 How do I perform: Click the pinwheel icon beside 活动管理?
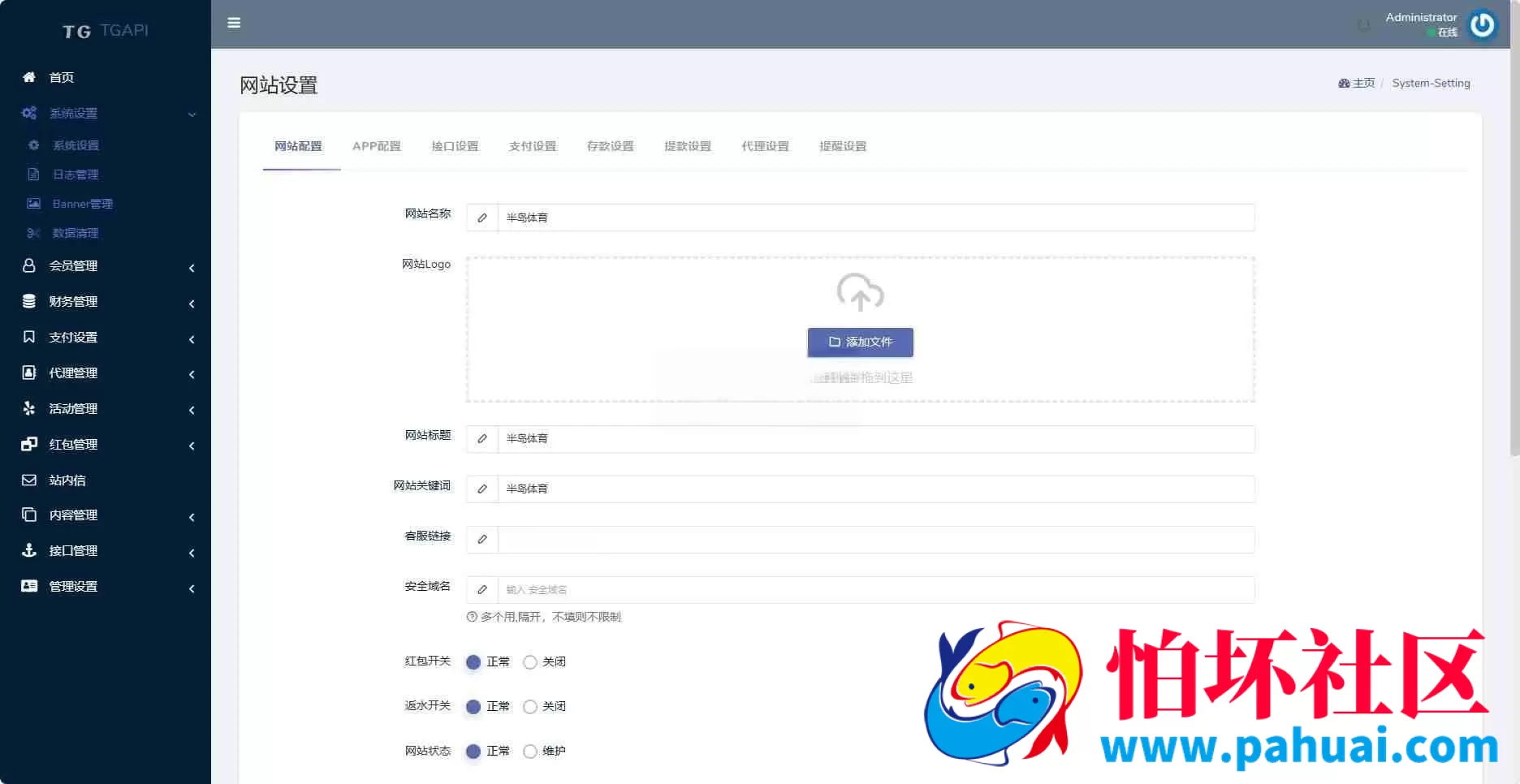pos(29,408)
